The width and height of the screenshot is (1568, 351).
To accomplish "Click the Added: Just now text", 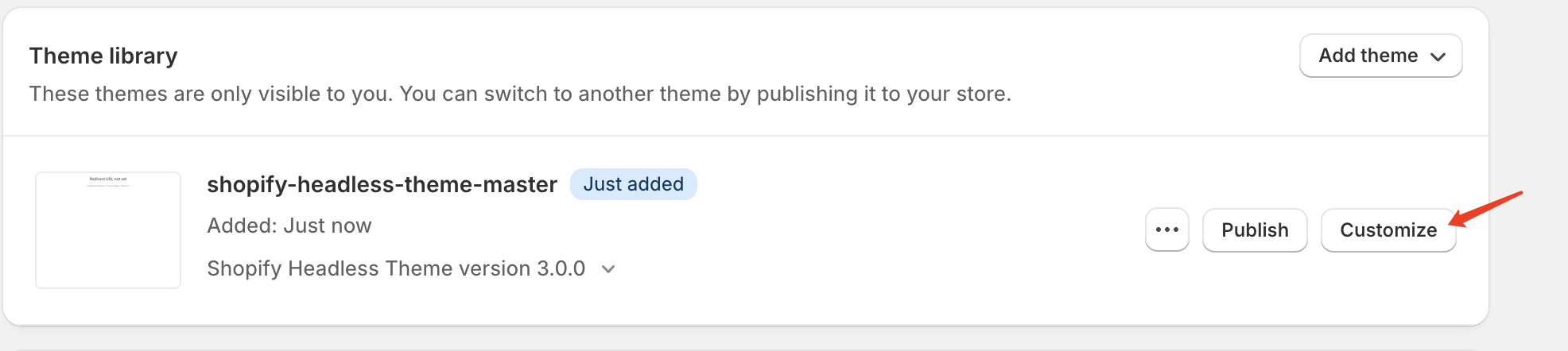I will pyautogui.click(x=289, y=226).
